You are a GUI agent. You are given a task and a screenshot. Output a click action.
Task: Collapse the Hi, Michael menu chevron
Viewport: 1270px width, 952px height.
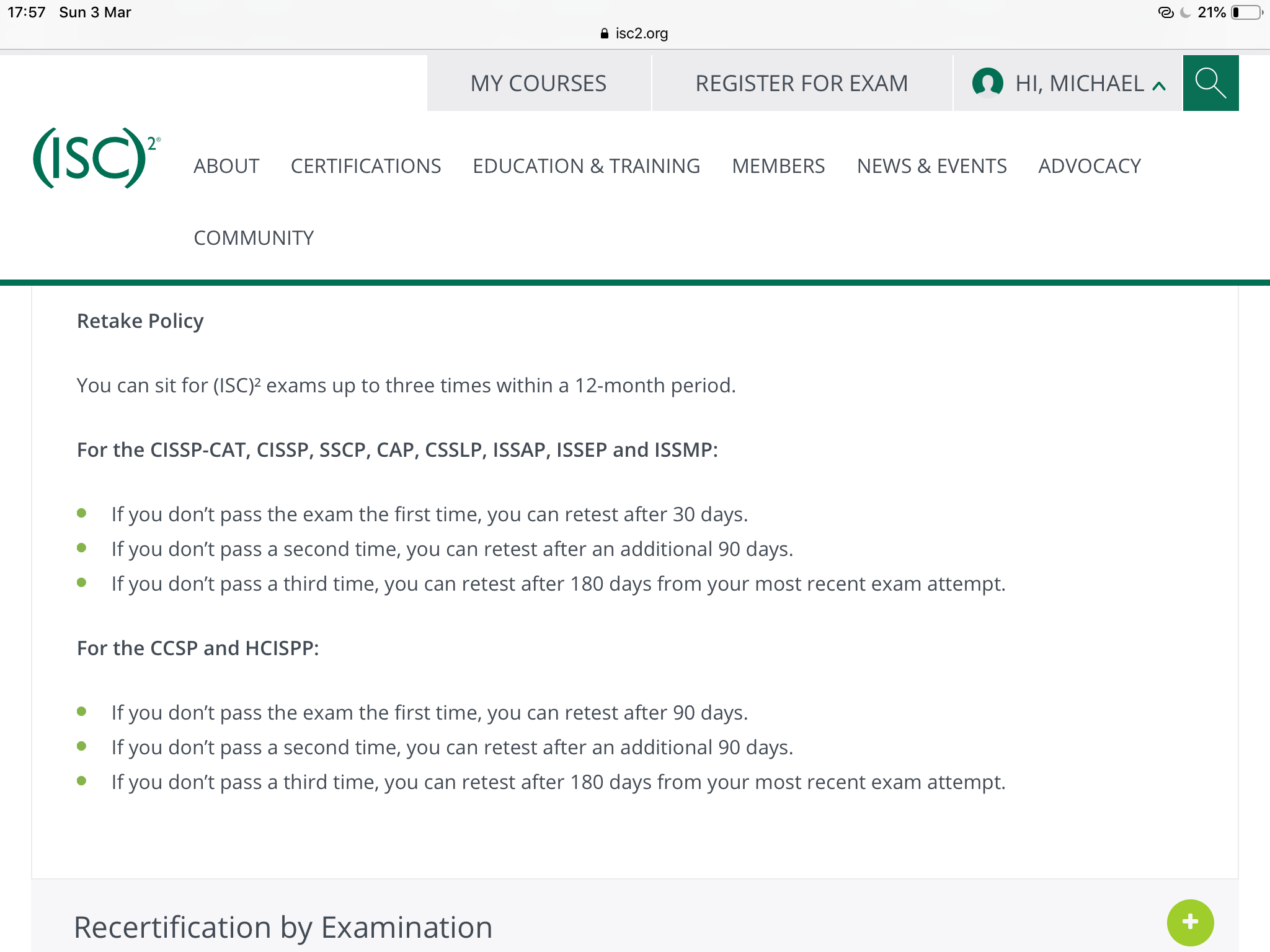pyautogui.click(x=1159, y=86)
